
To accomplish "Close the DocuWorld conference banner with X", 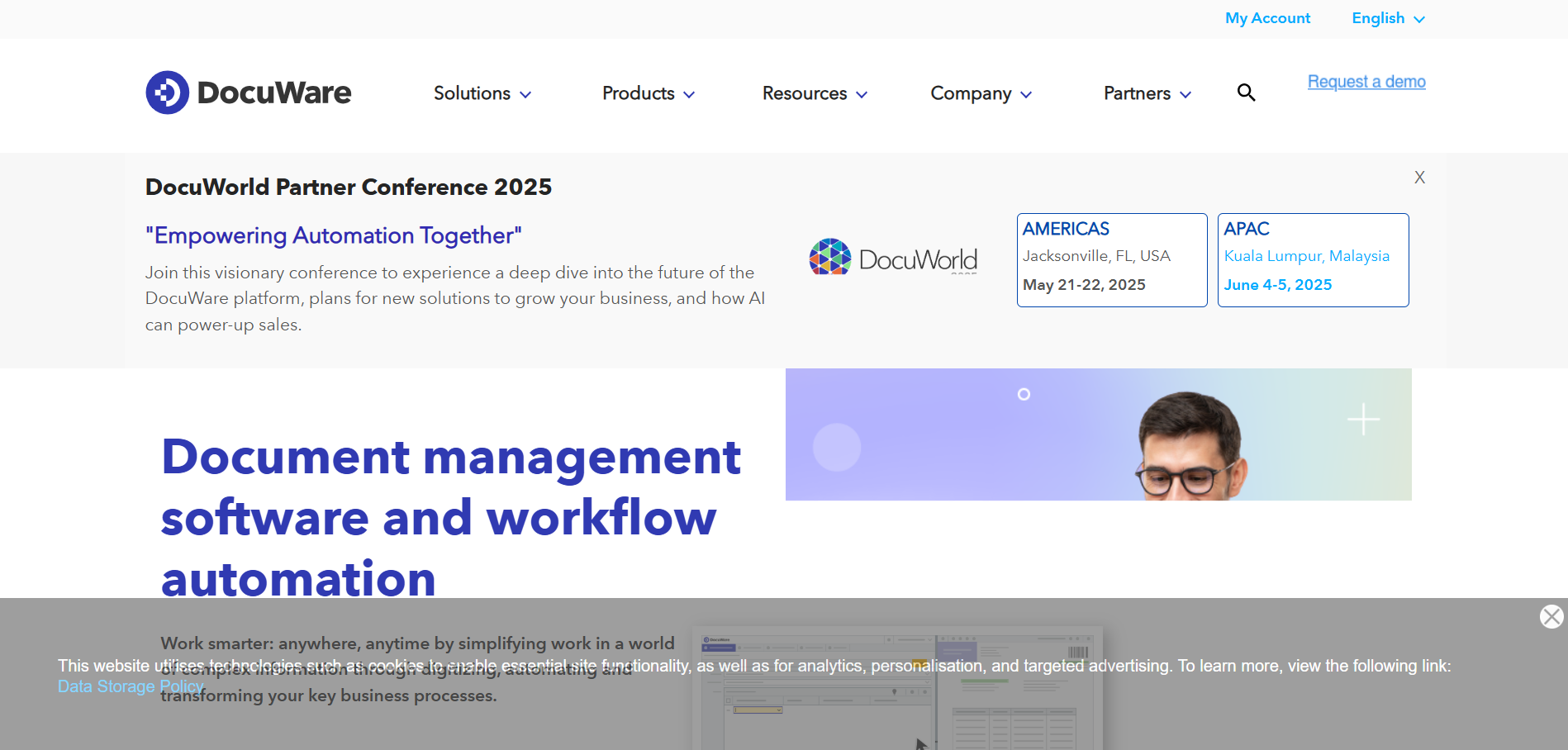I will pos(1419,178).
